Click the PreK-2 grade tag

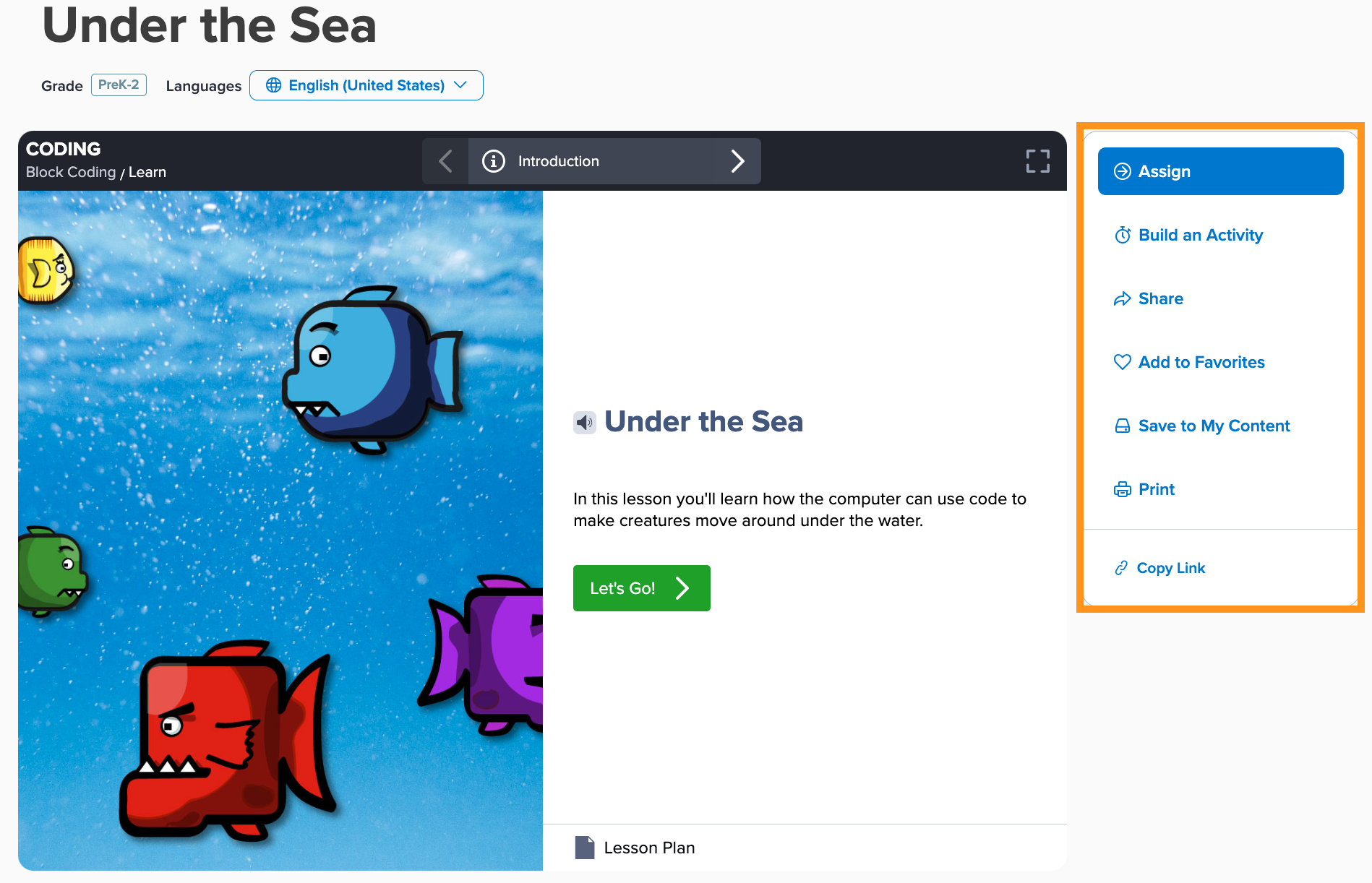pyautogui.click(x=119, y=85)
